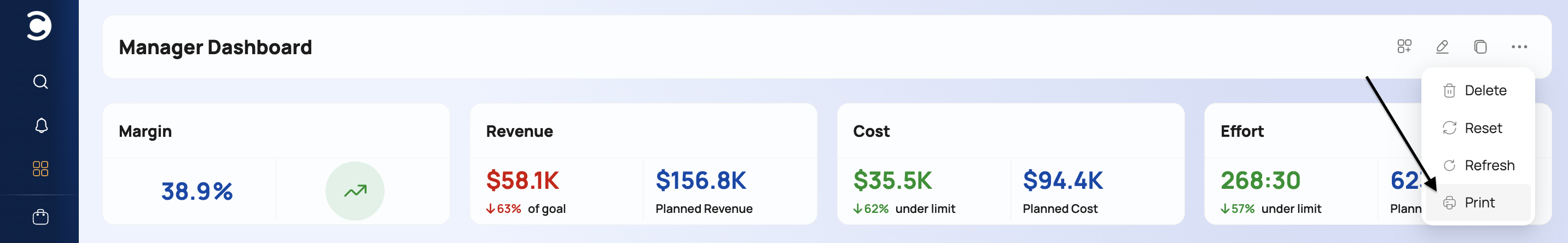
Task: Click the $35.5K cost figure
Action: pyautogui.click(x=892, y=180)
